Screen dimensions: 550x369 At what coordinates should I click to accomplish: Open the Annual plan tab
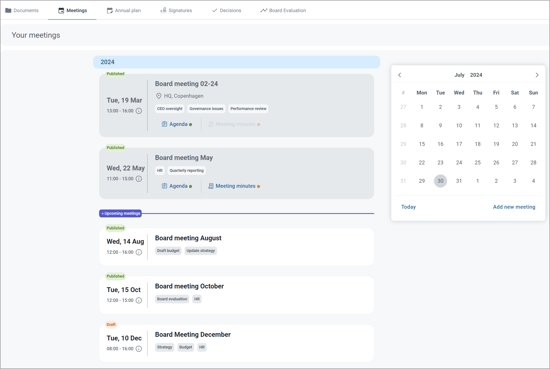pos(123,11)
